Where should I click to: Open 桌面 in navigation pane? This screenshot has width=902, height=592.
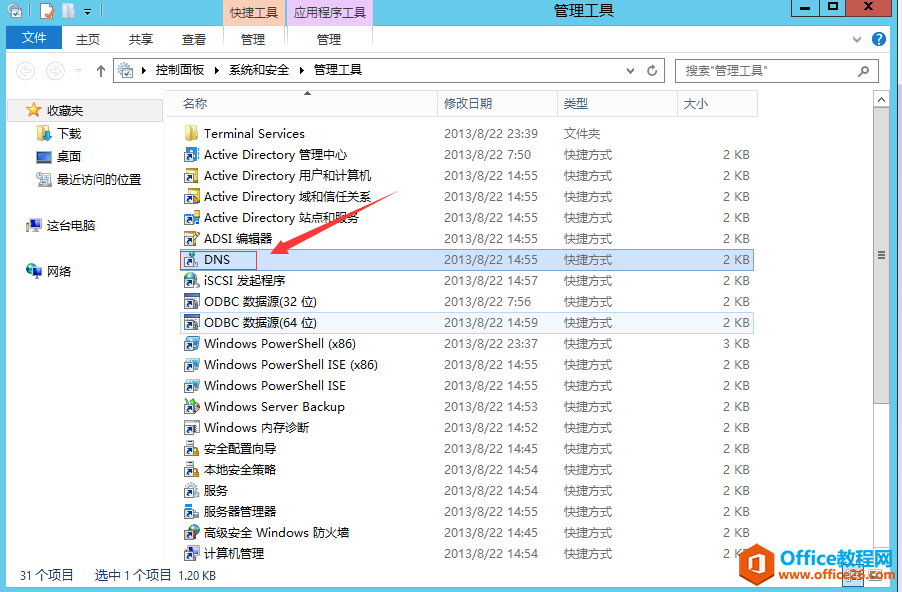pyautogui.click(x=69, y=156)
